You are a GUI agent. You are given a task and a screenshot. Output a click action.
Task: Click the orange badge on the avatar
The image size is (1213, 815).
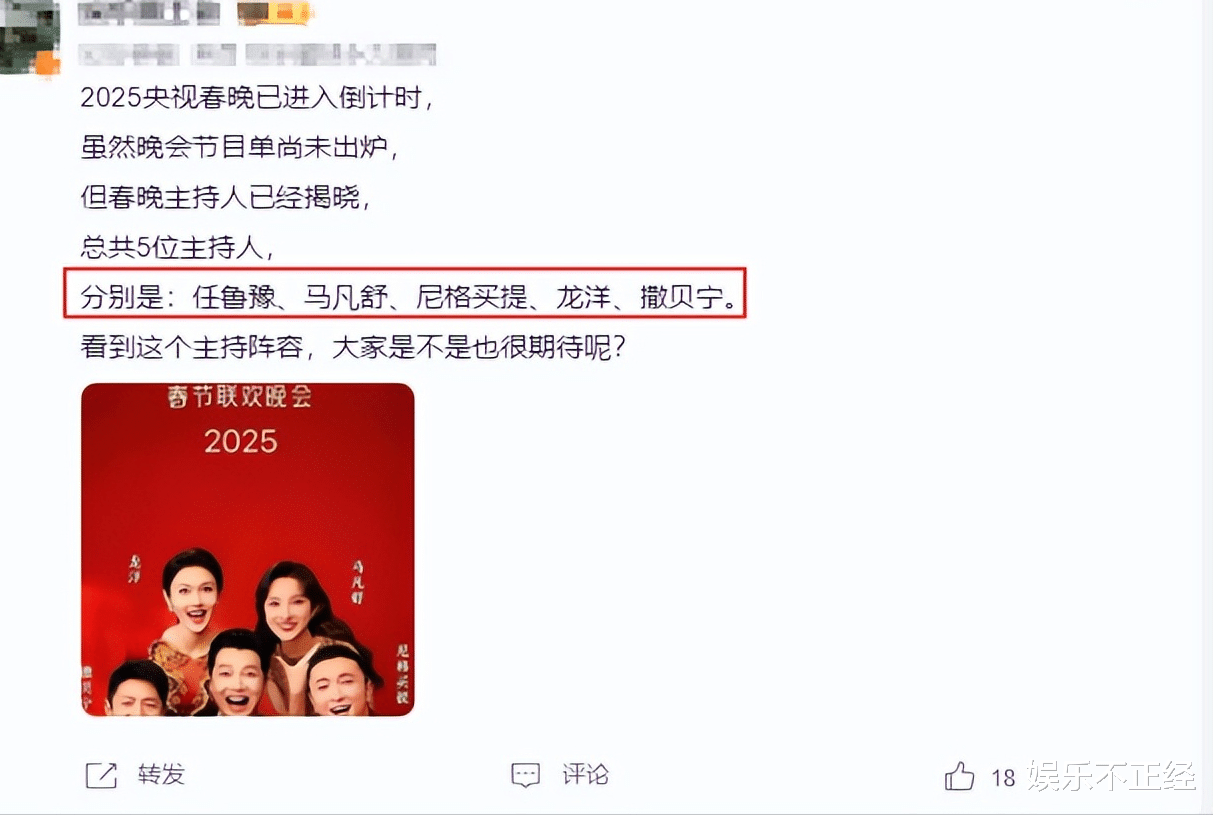coord(48,65)
